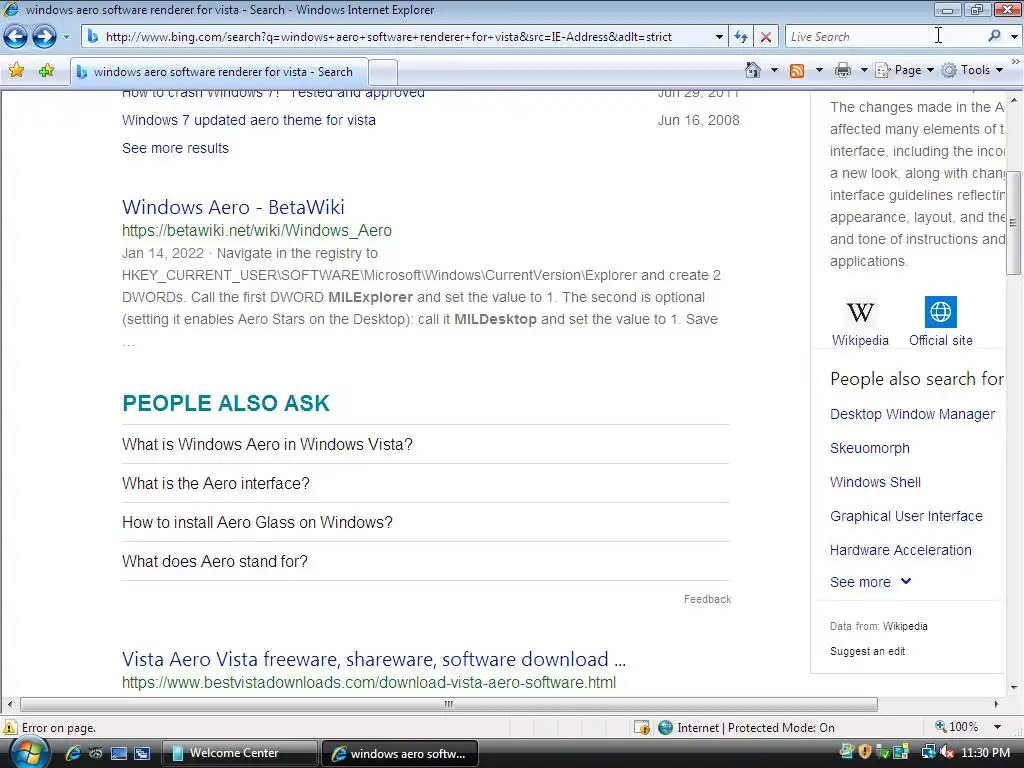This screenshot has height=768, width=1024.
Task: Expand 'How to install Aero Glass on Windows?'
Action: (x=425, y=522)
